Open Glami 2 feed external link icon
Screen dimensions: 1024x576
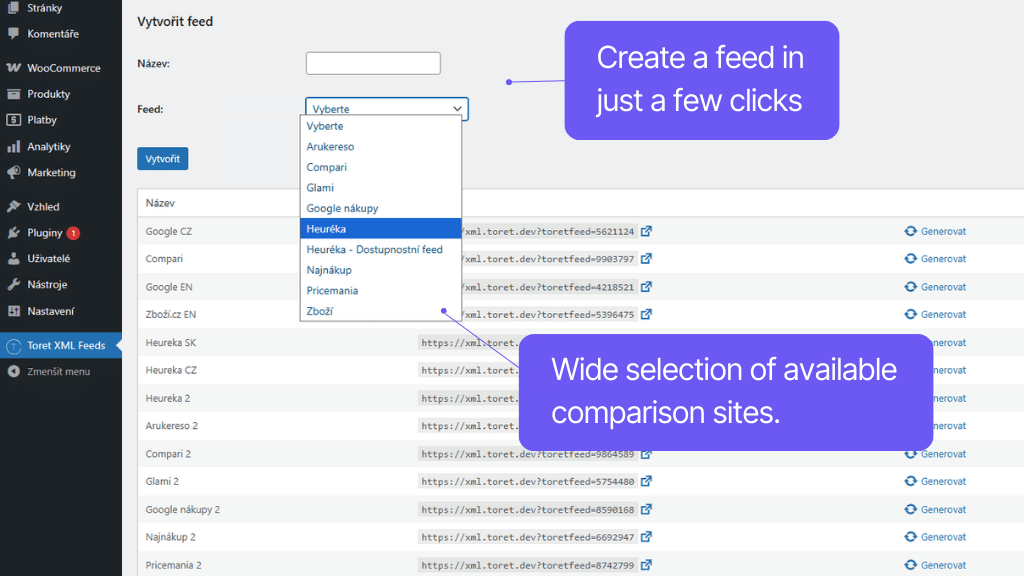[646, 481]
